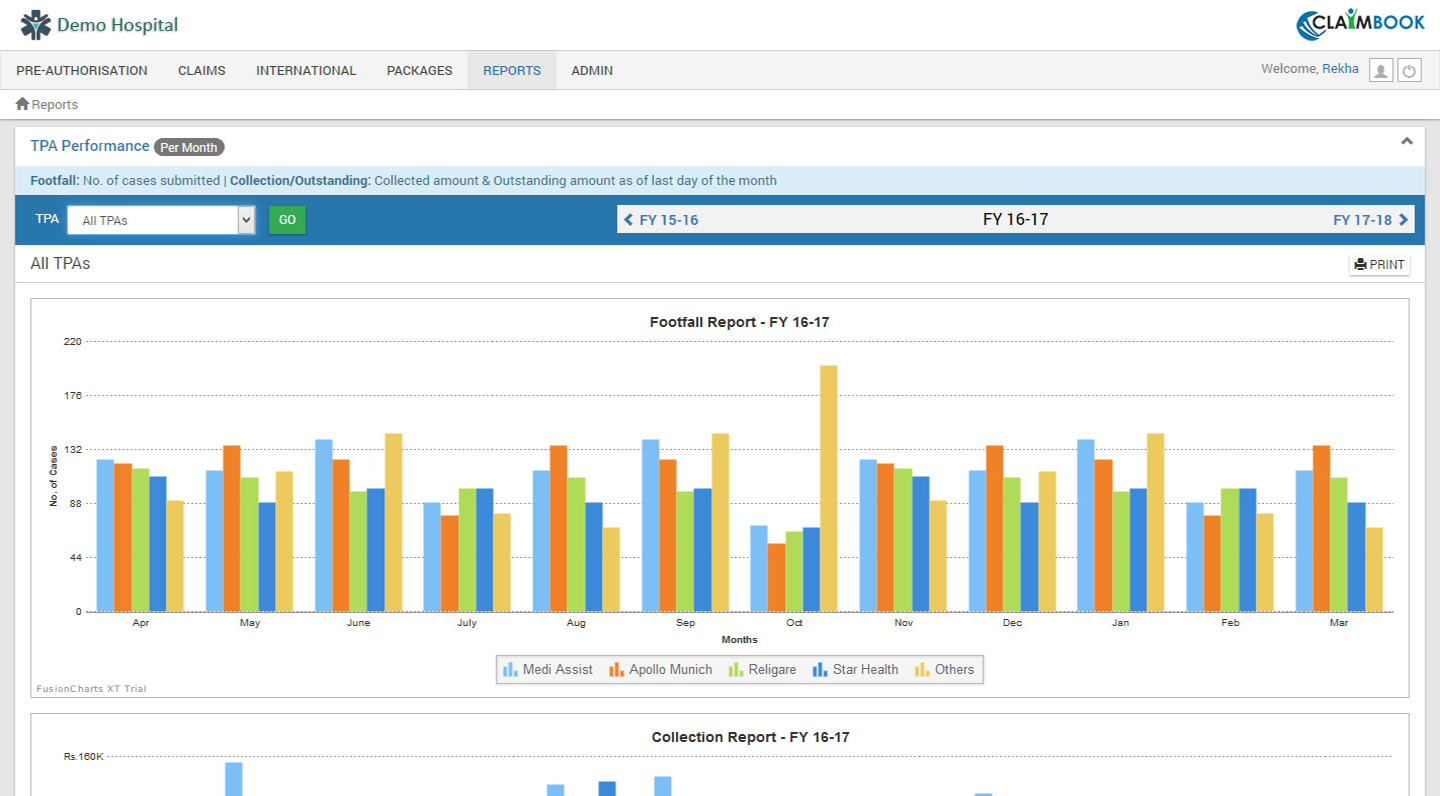The width and height of the screenshot is (1440, 796).
Task: Collapse the TPA Performance panel
Action: (1408, 141)
